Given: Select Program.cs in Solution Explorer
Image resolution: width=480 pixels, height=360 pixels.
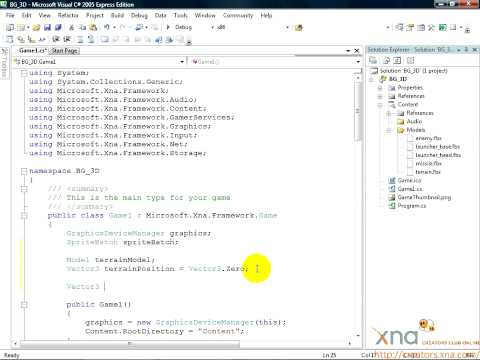Looking at the screenshot, I should (412, 206).
